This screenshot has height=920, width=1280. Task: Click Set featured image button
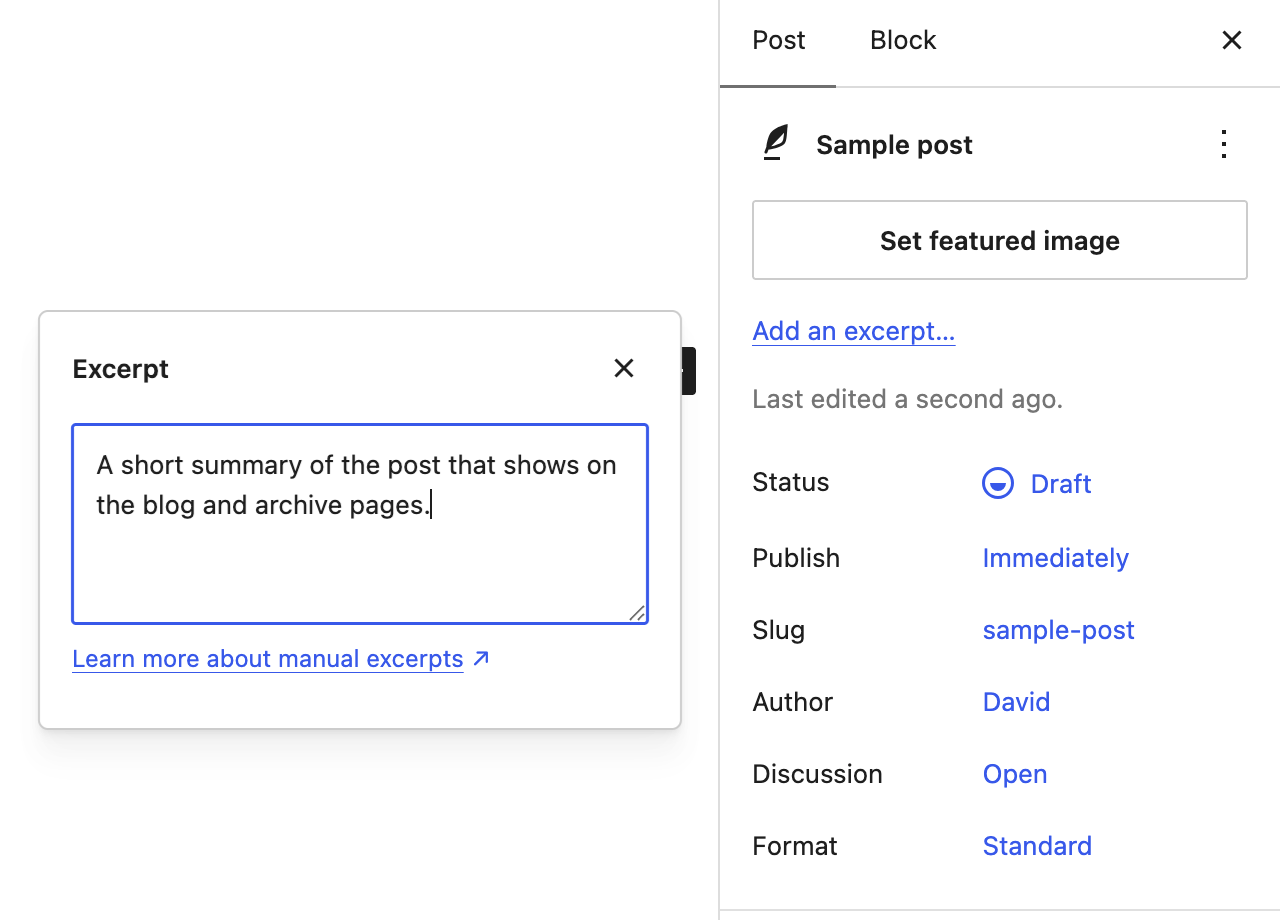[1000, 240]
